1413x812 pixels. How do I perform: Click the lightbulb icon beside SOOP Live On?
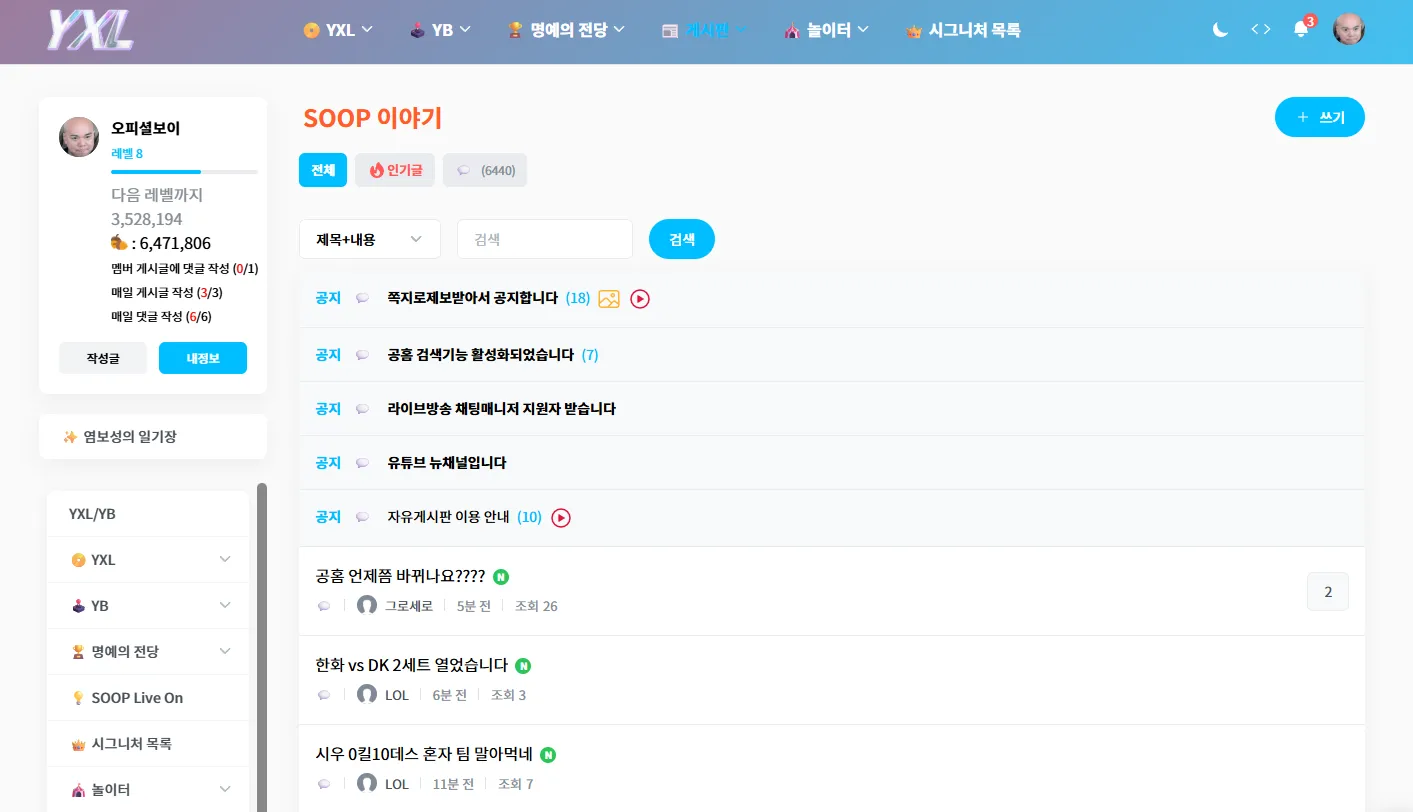tap(78, 698)
